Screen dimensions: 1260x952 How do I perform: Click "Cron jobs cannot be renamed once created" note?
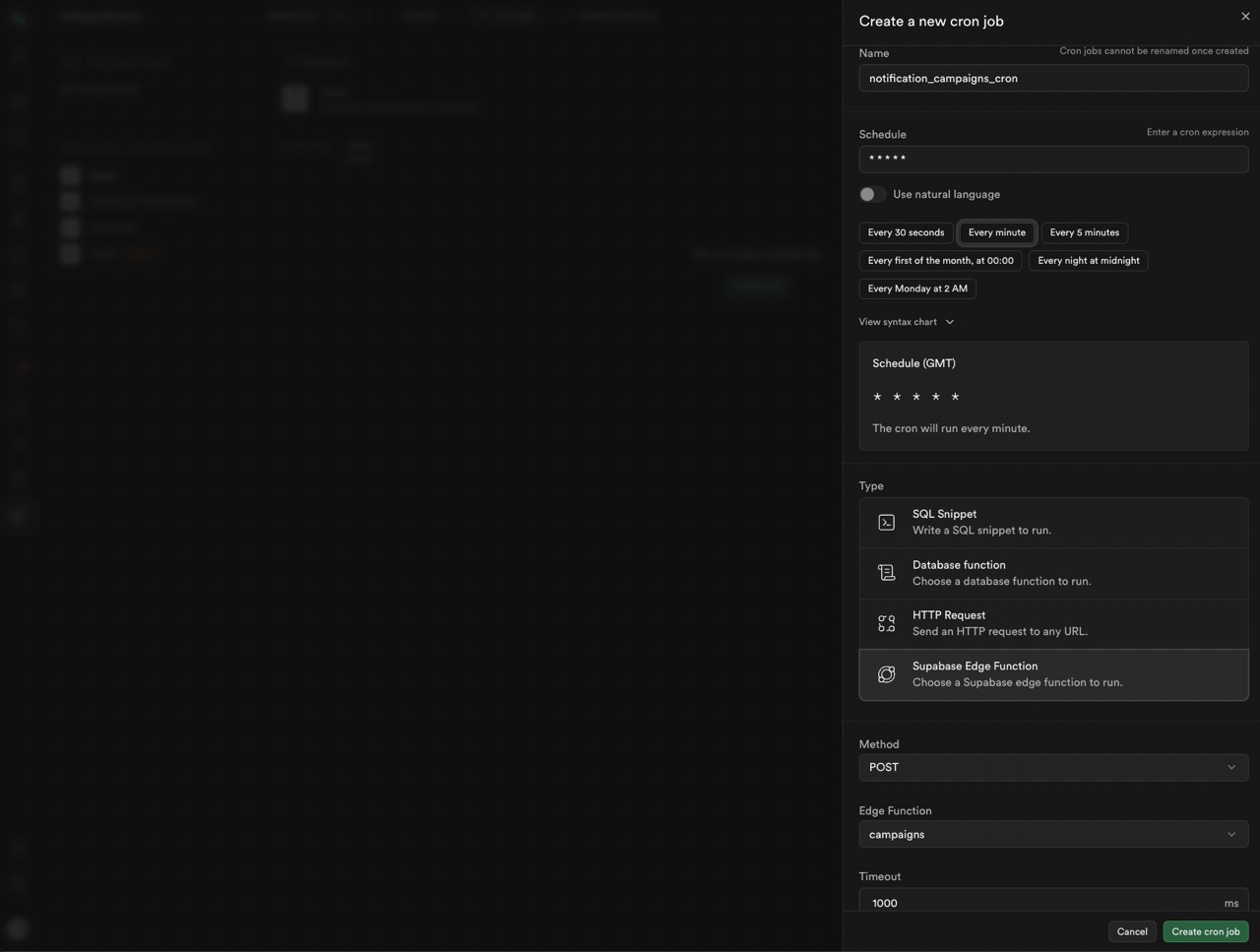(x=1154, y=50)
